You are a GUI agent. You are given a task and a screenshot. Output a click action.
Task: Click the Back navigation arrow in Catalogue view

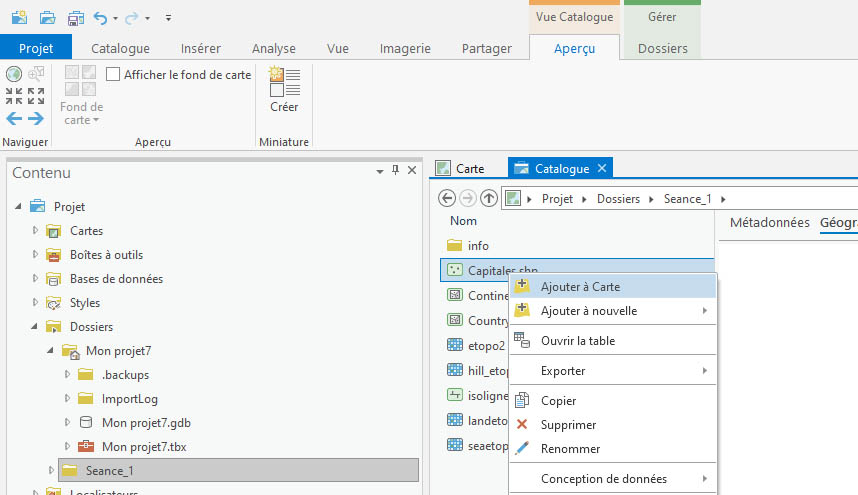447,198
